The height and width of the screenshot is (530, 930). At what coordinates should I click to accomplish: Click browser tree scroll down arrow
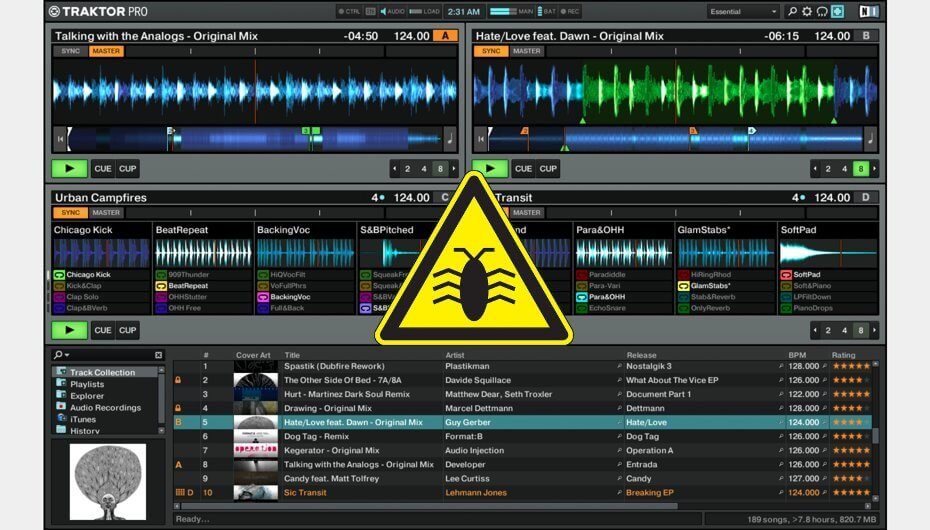[x=161, y=430]
